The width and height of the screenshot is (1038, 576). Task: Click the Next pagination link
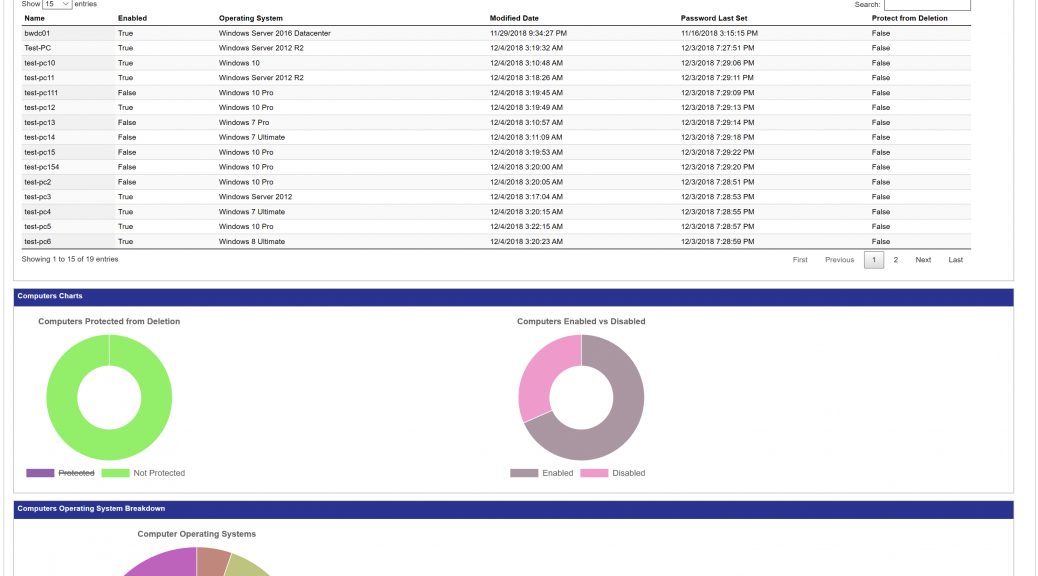click(x=923, y=260)
